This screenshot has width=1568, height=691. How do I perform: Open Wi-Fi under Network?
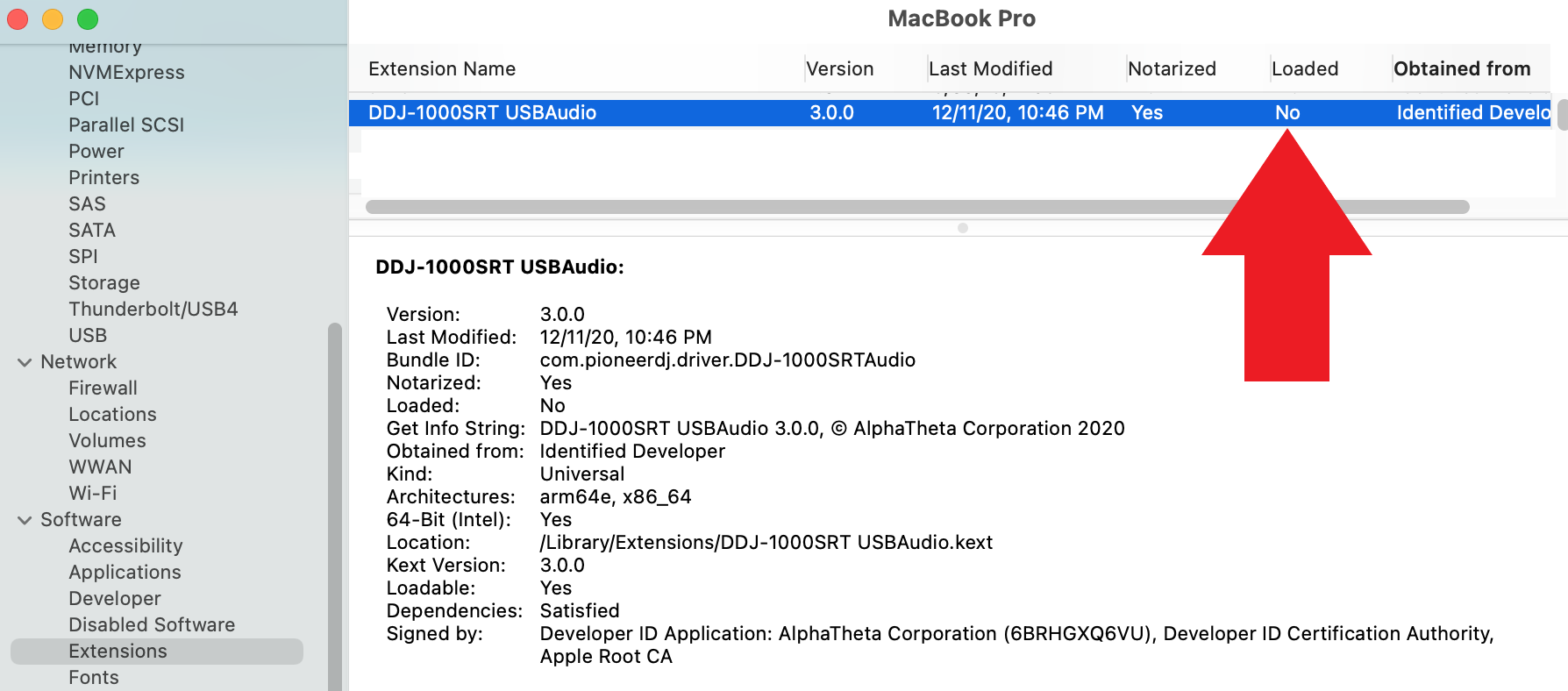93,494
